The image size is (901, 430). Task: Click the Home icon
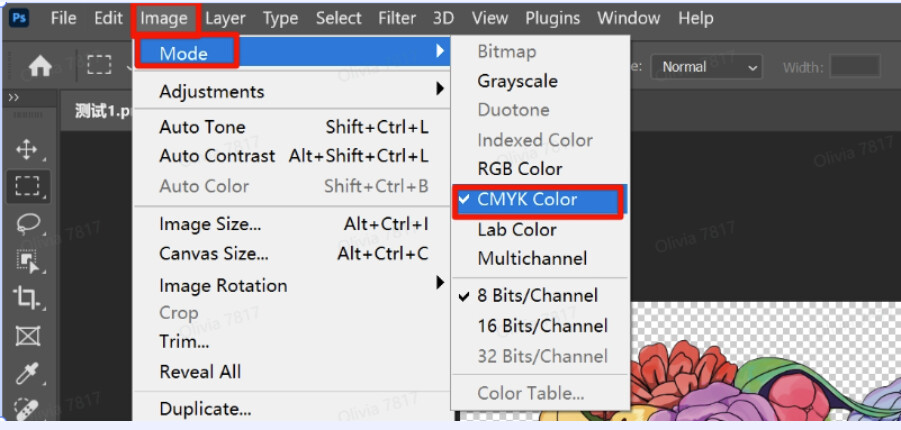(40, 67)
